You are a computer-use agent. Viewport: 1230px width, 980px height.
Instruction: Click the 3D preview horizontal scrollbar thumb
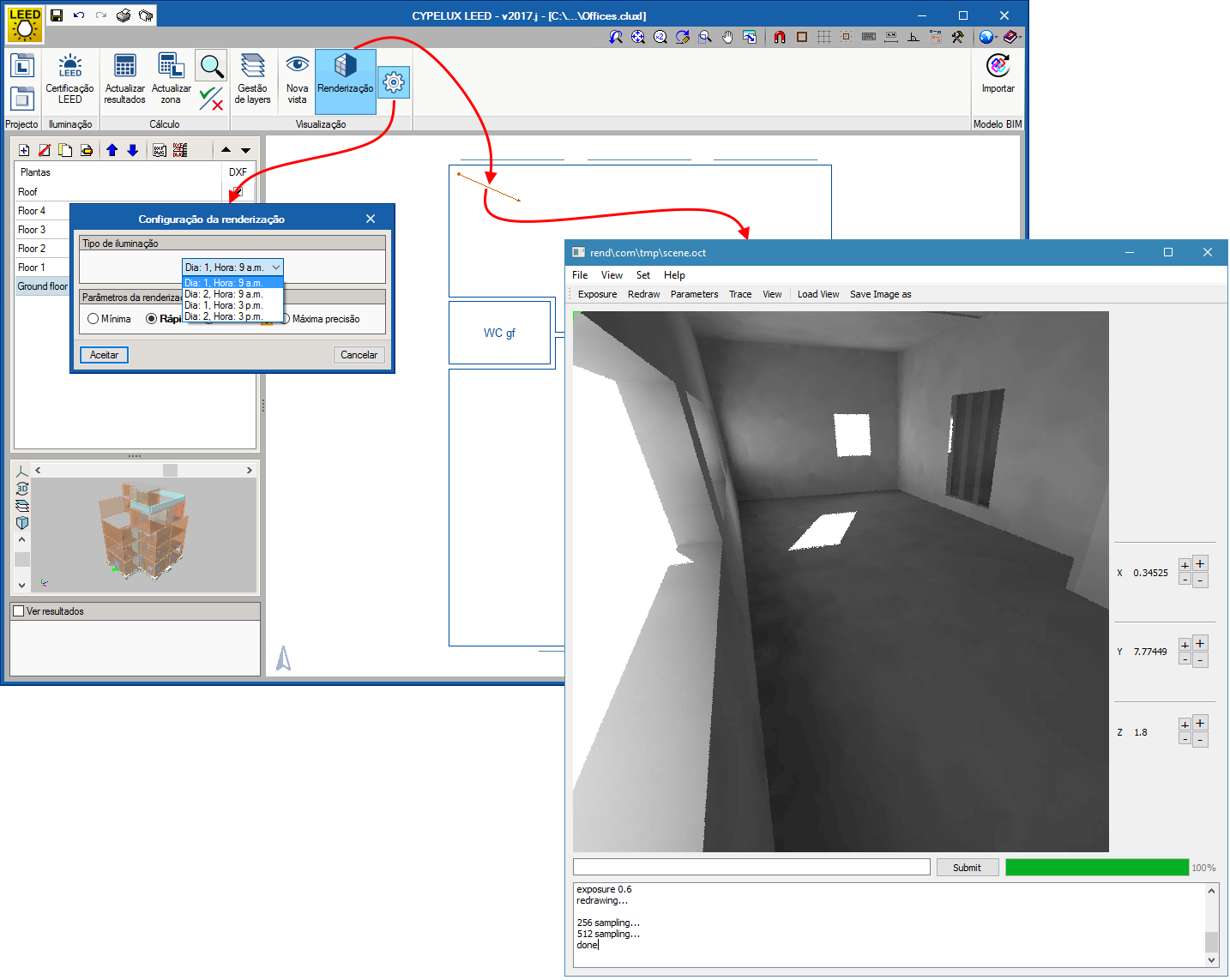click(x=170, y=470)
